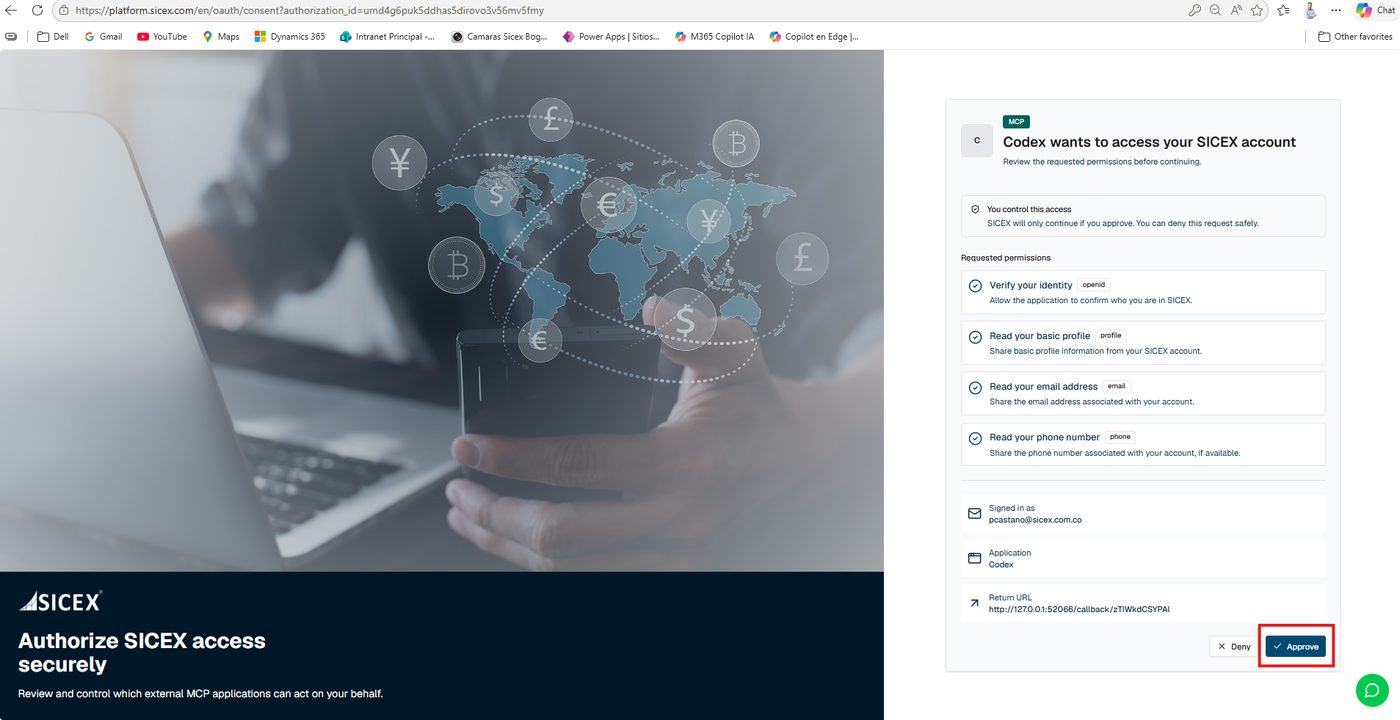The image size is (1400, 720).
Task: Open the Maps bookmark
Action: click(x=221, y=36)
